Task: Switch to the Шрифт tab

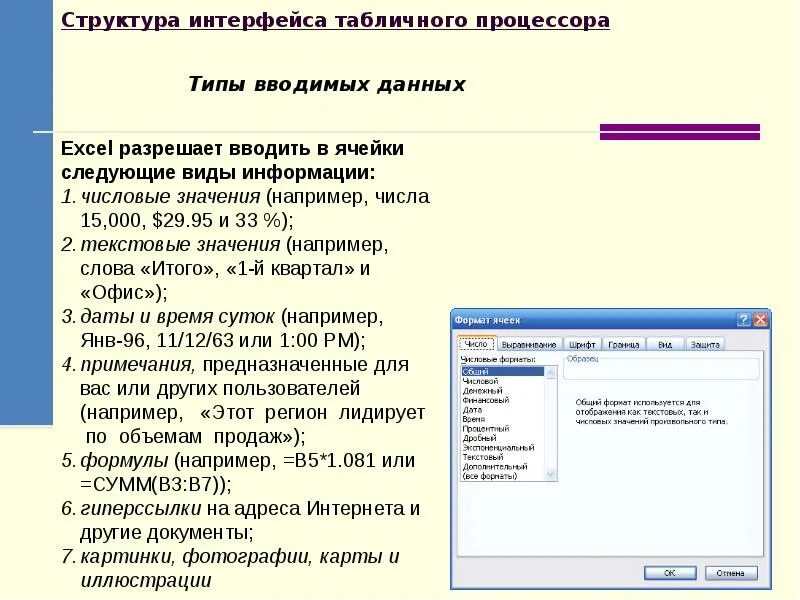Action: 582,344
